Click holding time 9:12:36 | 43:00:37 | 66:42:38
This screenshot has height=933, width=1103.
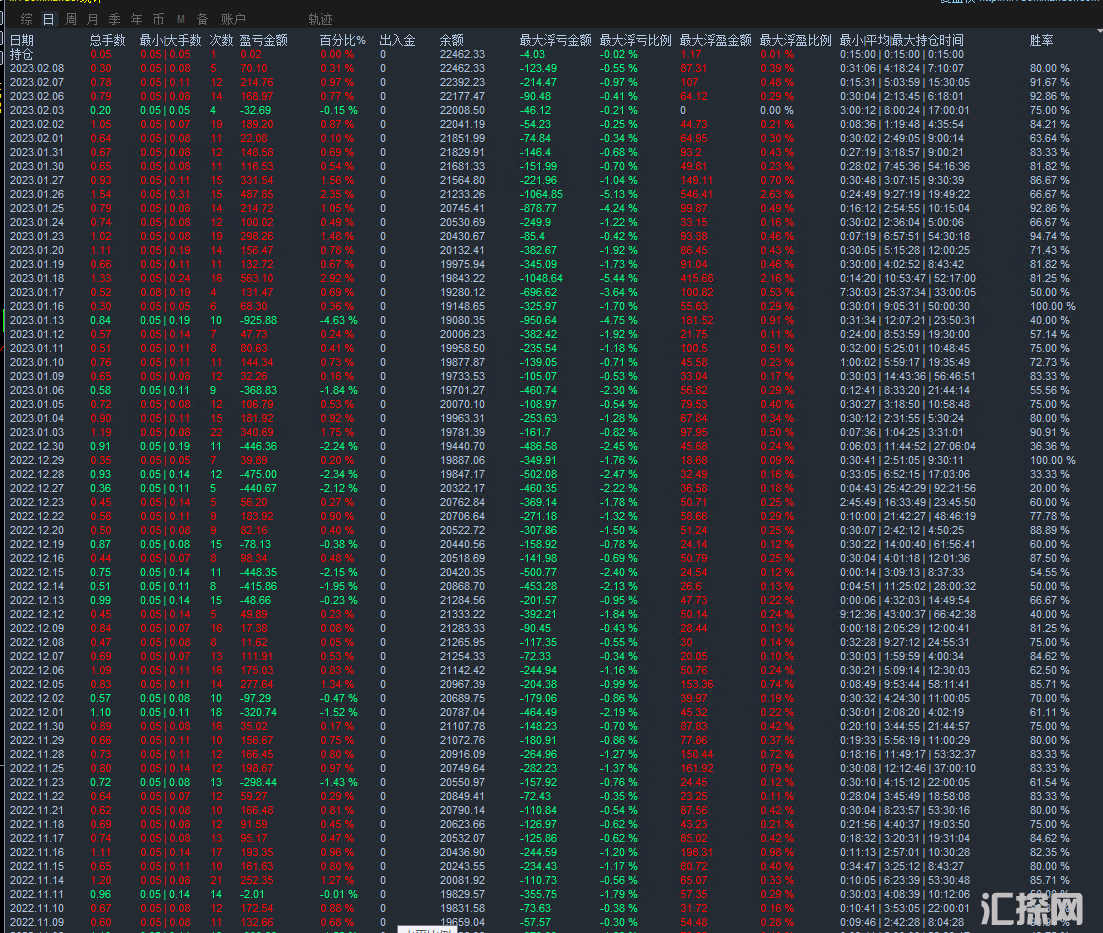[908, 614]
